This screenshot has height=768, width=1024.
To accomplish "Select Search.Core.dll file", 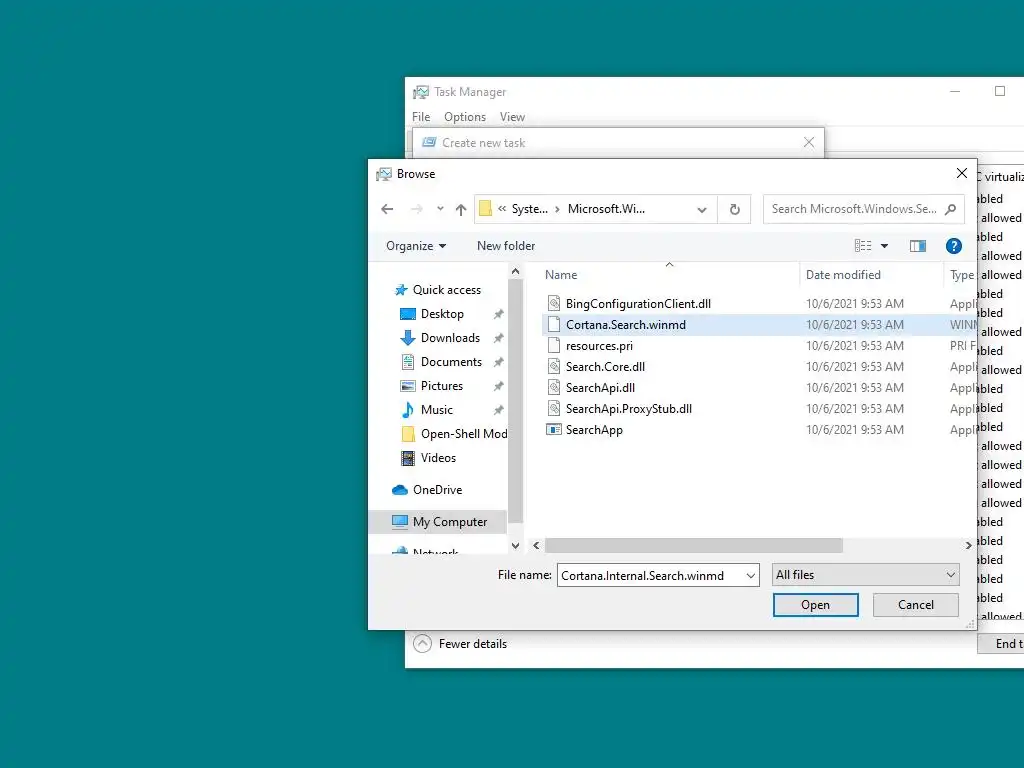I will pyautogui.click(x=605, y=366).
